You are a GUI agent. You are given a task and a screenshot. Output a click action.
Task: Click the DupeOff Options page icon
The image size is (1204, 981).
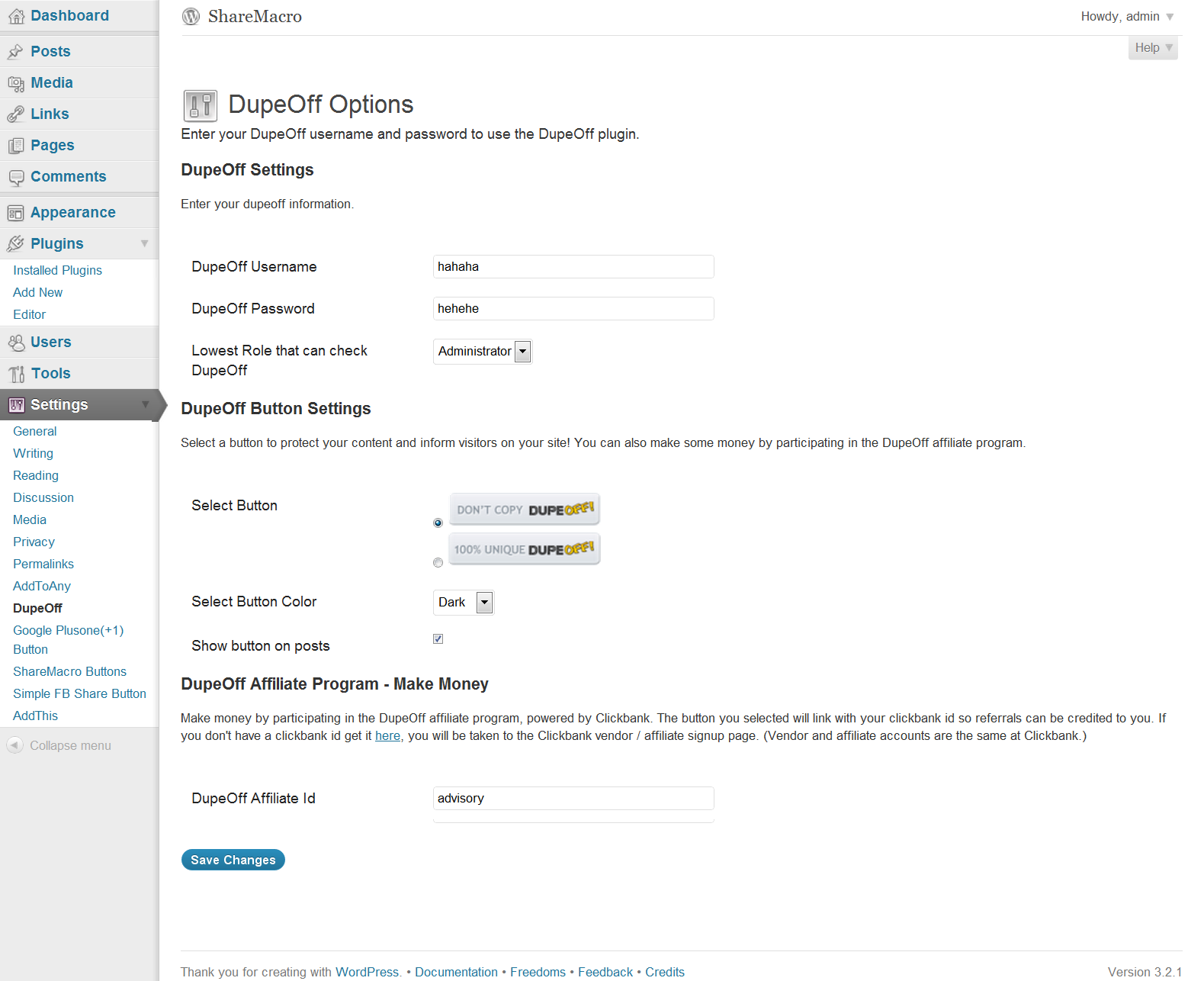[x=201, y=105]
